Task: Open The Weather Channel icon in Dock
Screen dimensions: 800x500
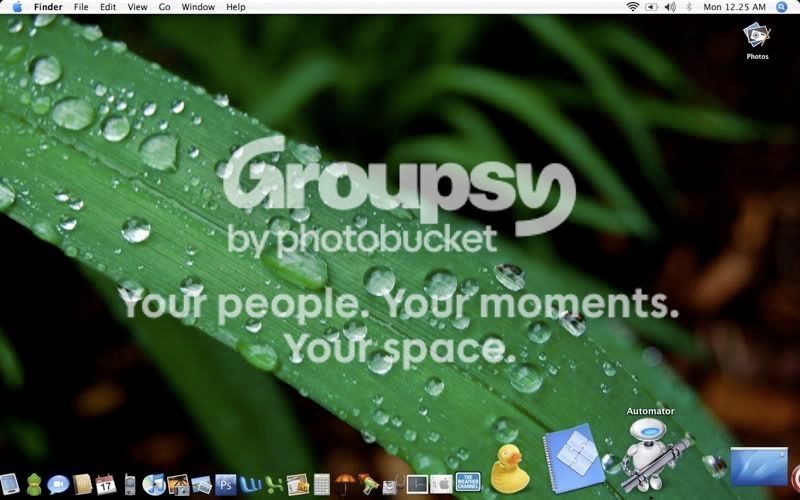Action: tap(467, 483)
